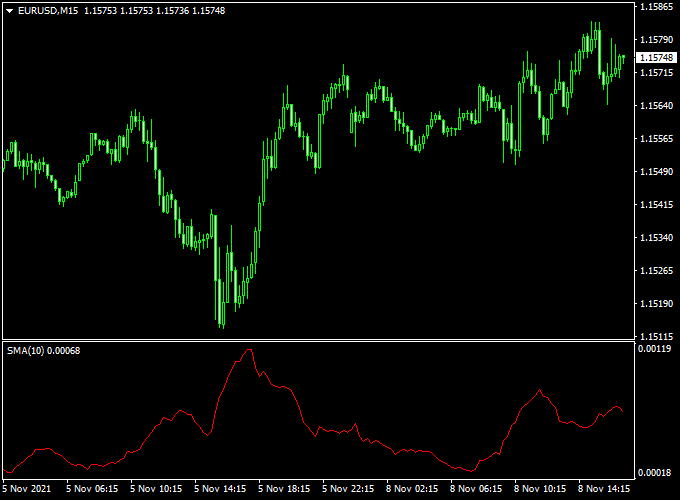The width and height of the screenshot is (680, 500).
Task: Select the price scale value 1.15865
Action: click(x=657, y=7)
